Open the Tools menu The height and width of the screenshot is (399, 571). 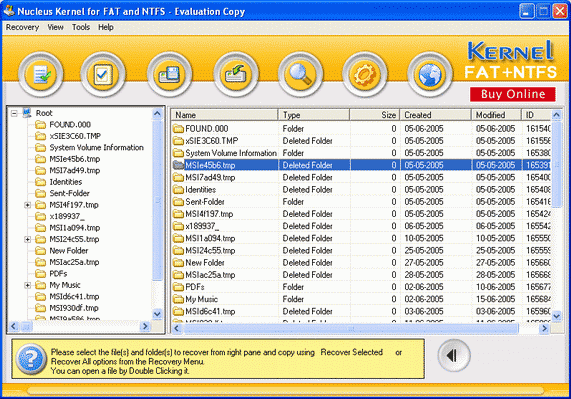pyautogui.click(x=81, y=27)
